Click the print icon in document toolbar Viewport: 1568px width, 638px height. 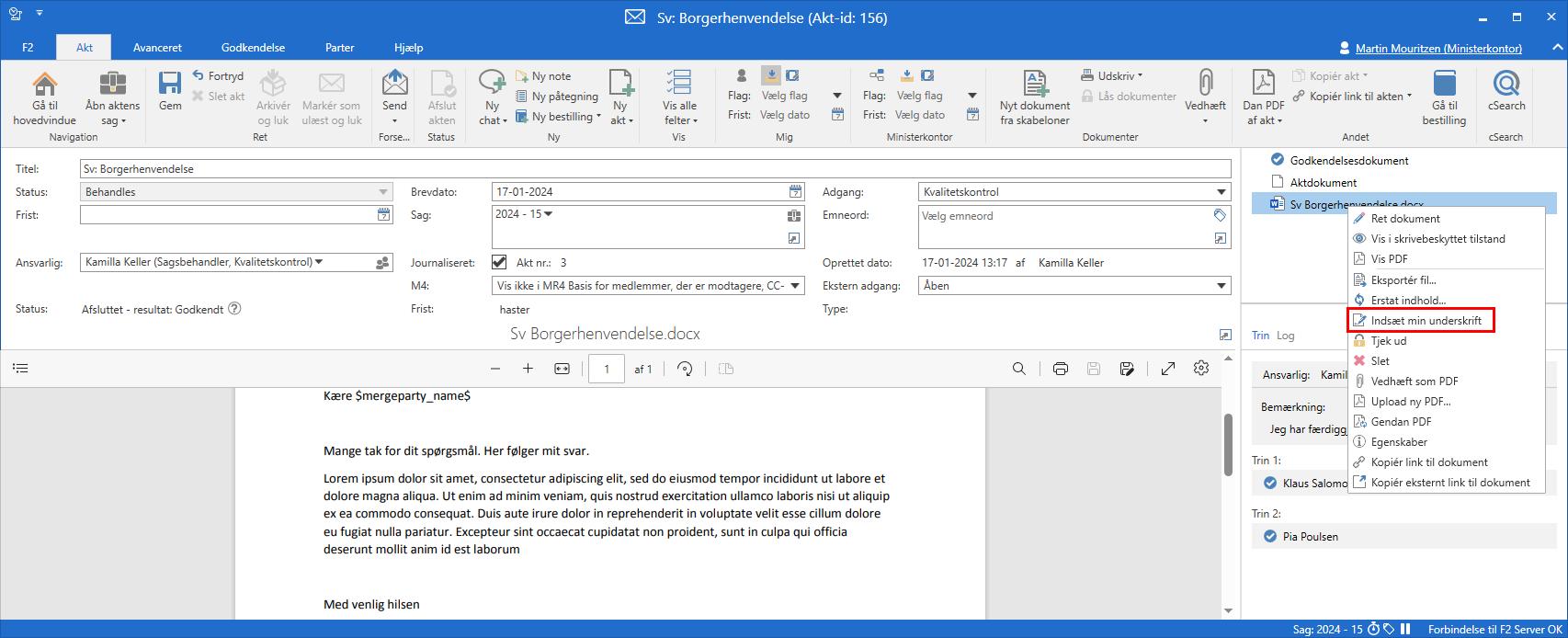(x=1061, y=369)
